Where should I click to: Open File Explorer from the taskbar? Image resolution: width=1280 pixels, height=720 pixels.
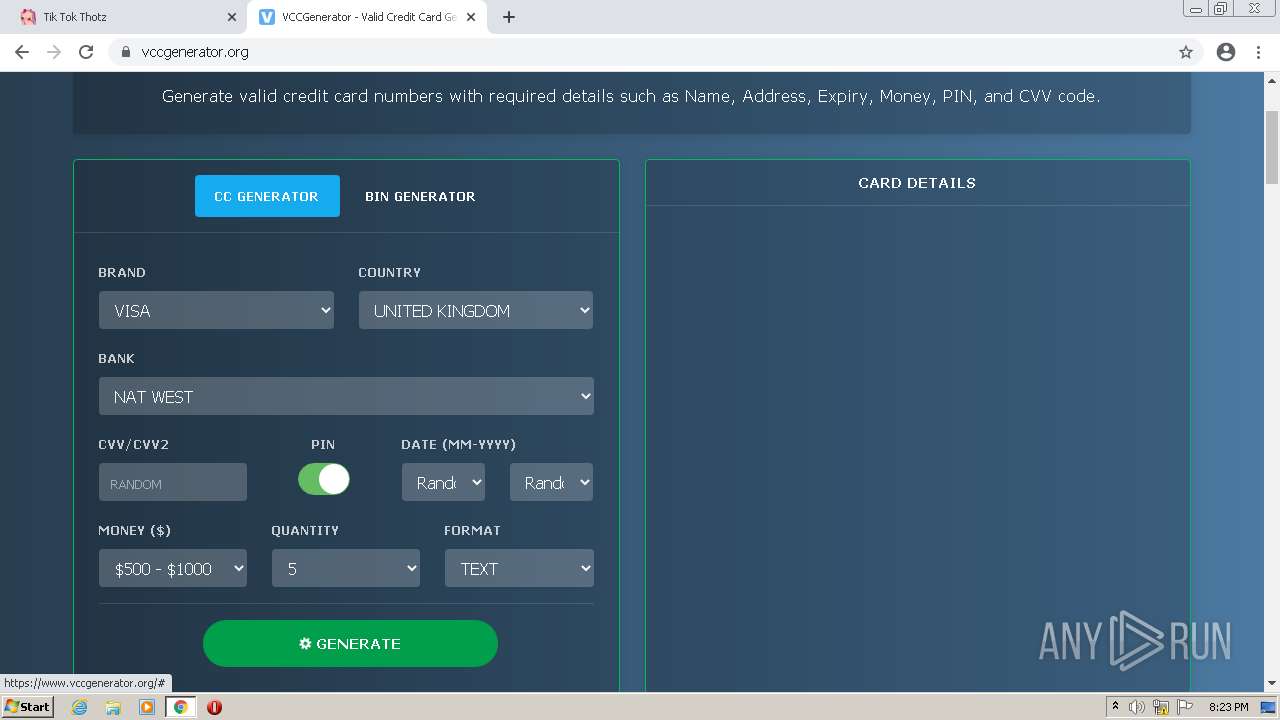113,707
